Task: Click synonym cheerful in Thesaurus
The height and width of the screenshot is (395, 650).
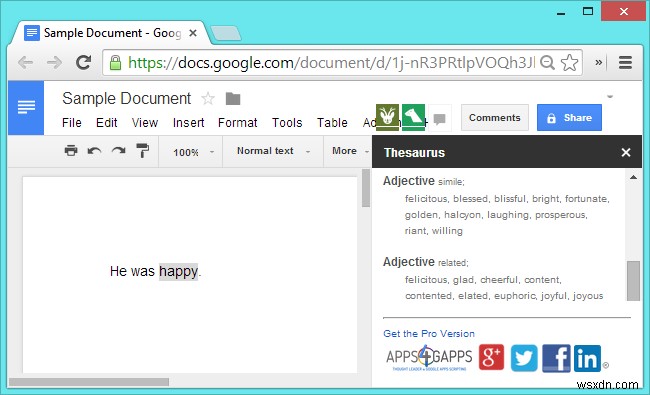Action: point(499,280)
